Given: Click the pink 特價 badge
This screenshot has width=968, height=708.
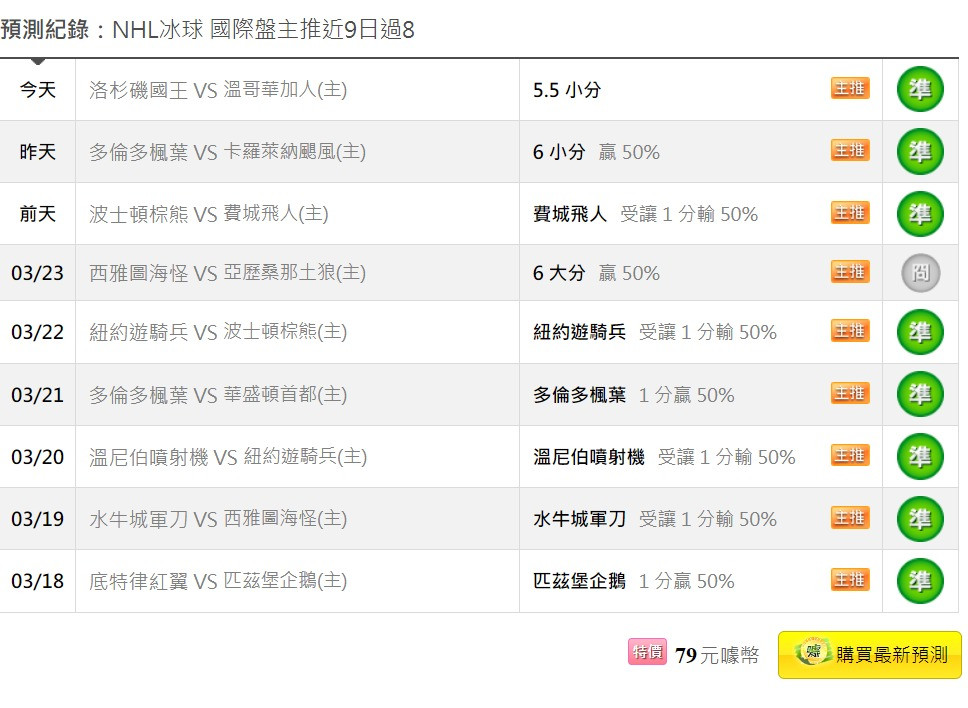Looking at the screenshot, I should pyautogui.click(x=648, y=652).
